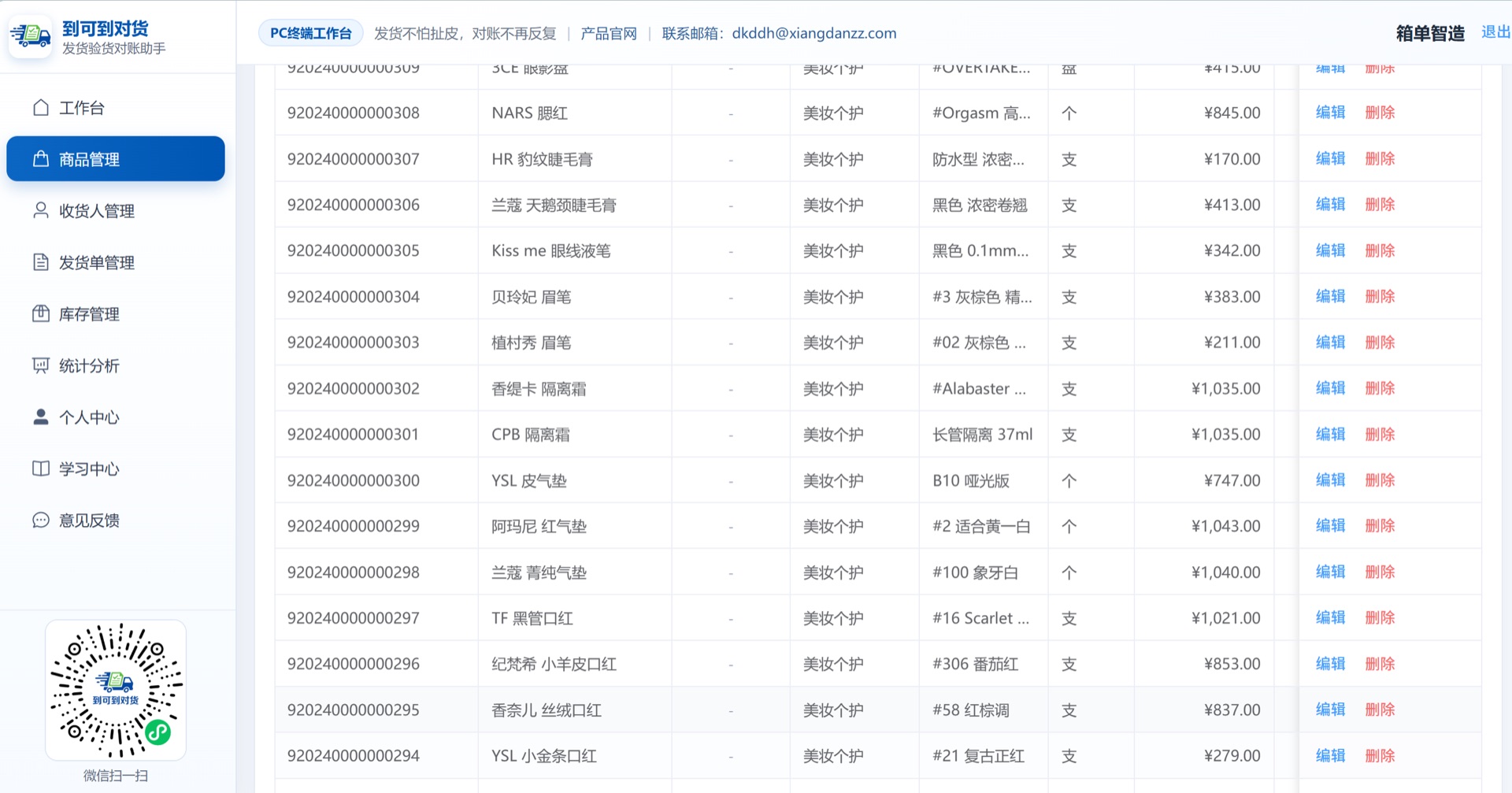Click 退出 to log out
Viewport: 1512px width, 793px height.
pyautogui.click(x=1495, y=32)
